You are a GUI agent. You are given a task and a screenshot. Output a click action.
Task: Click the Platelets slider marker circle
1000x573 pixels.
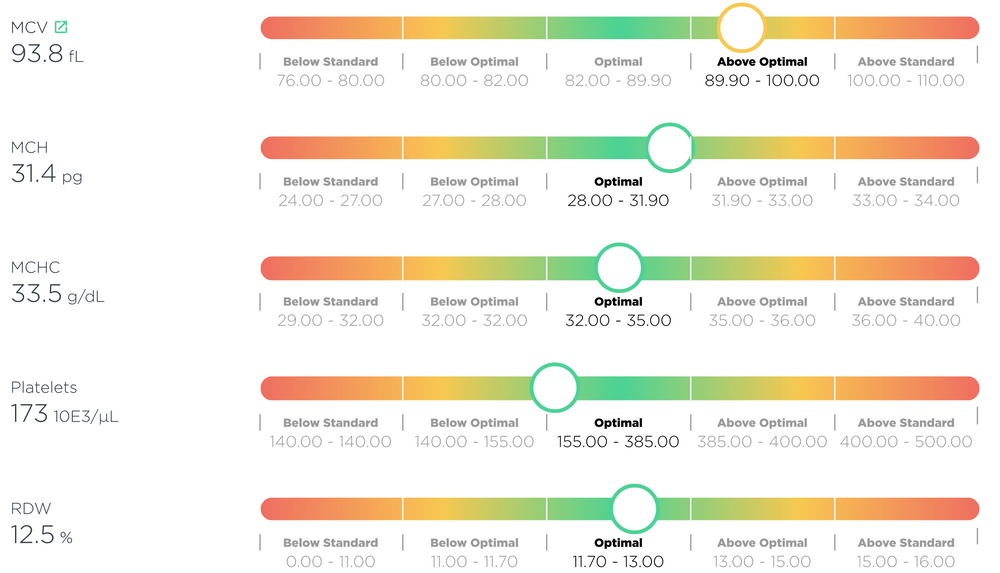pyautogui.click(x=554, y=388)
